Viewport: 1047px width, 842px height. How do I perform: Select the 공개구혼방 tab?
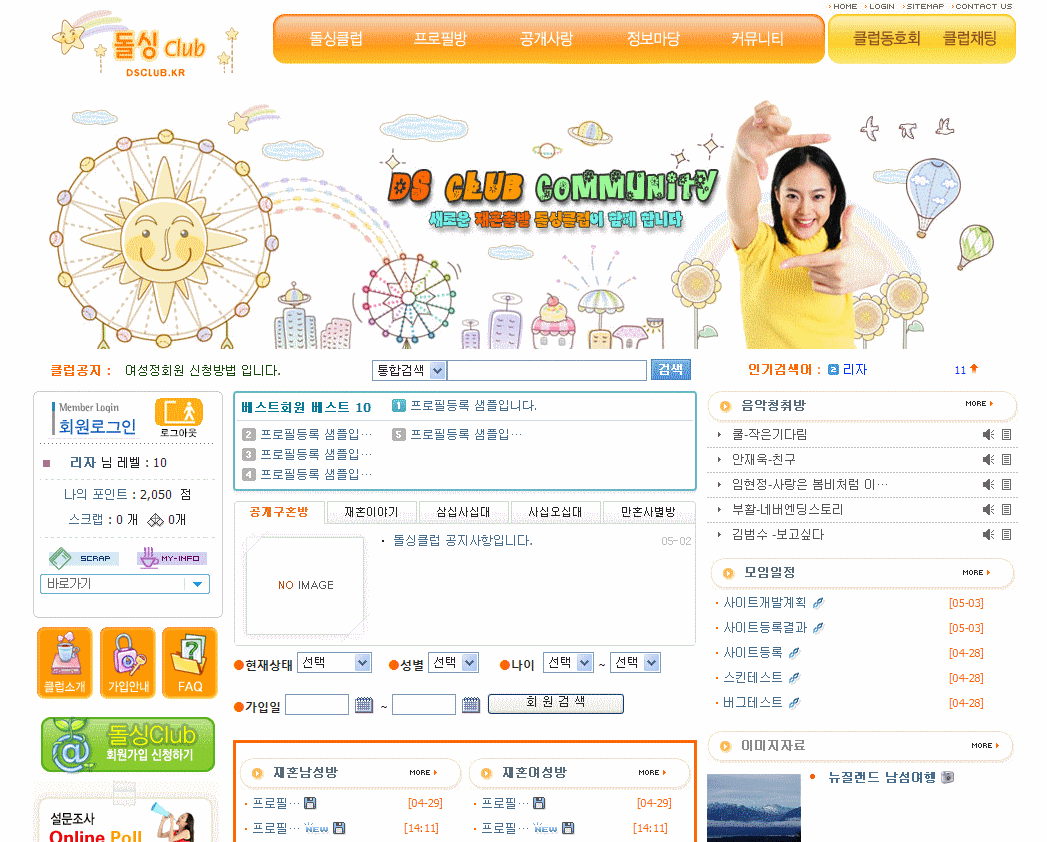(279, 512)
